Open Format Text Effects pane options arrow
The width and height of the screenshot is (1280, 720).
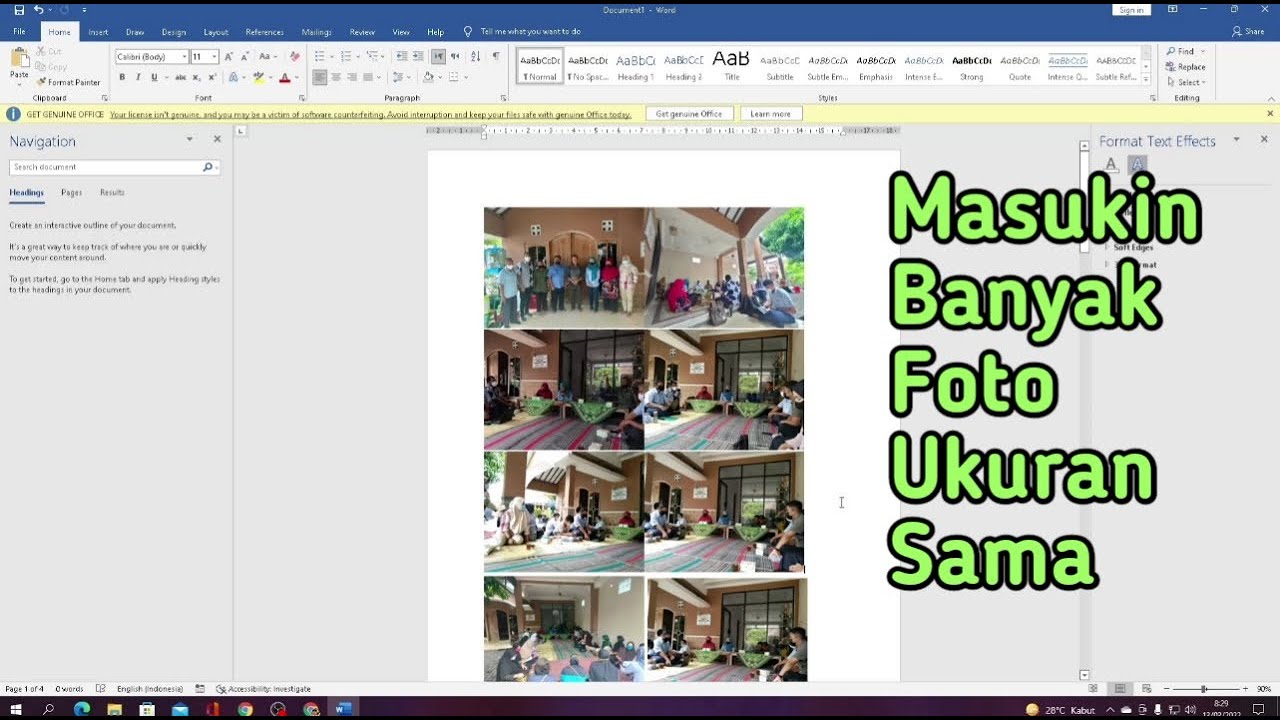[x=1236, y=140]
